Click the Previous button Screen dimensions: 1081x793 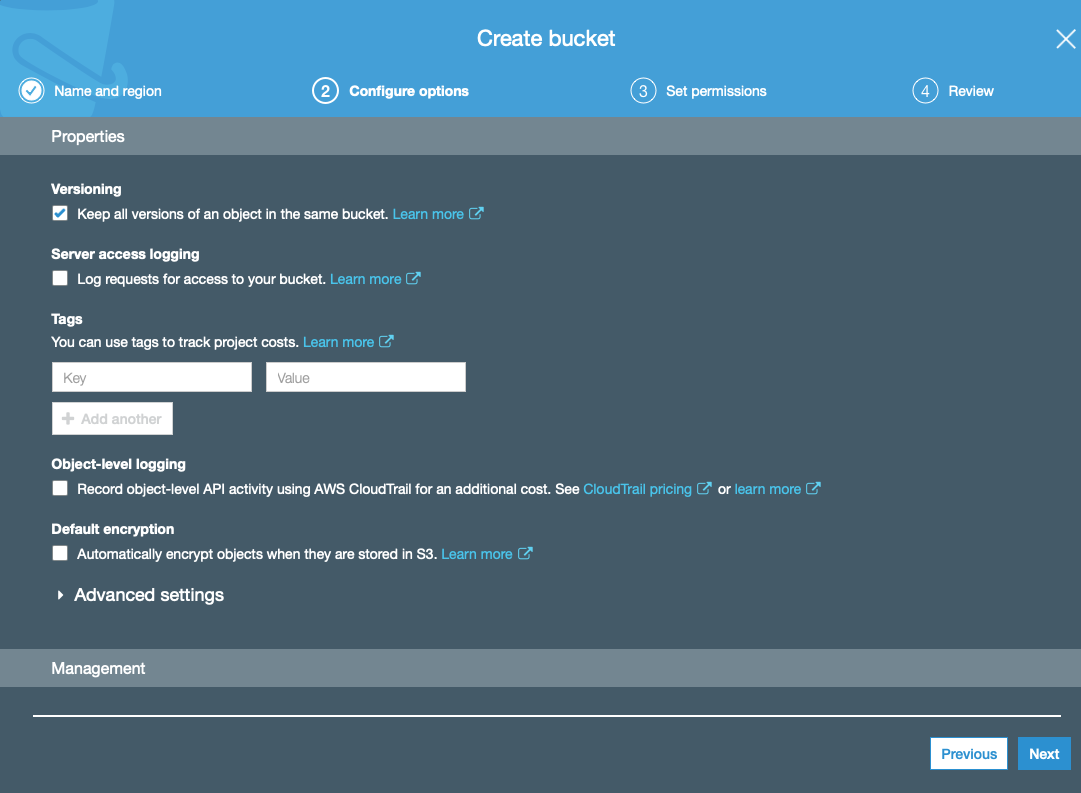(x=968, y=754)
